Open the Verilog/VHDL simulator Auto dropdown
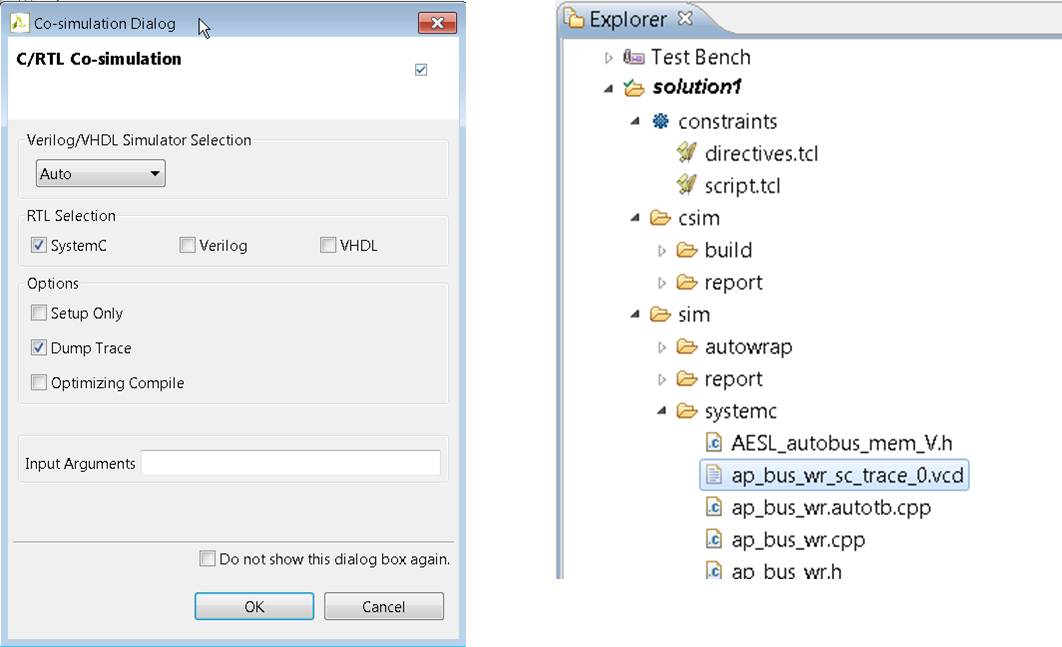Screen dimensions: 1062x647 pos(155,173)
